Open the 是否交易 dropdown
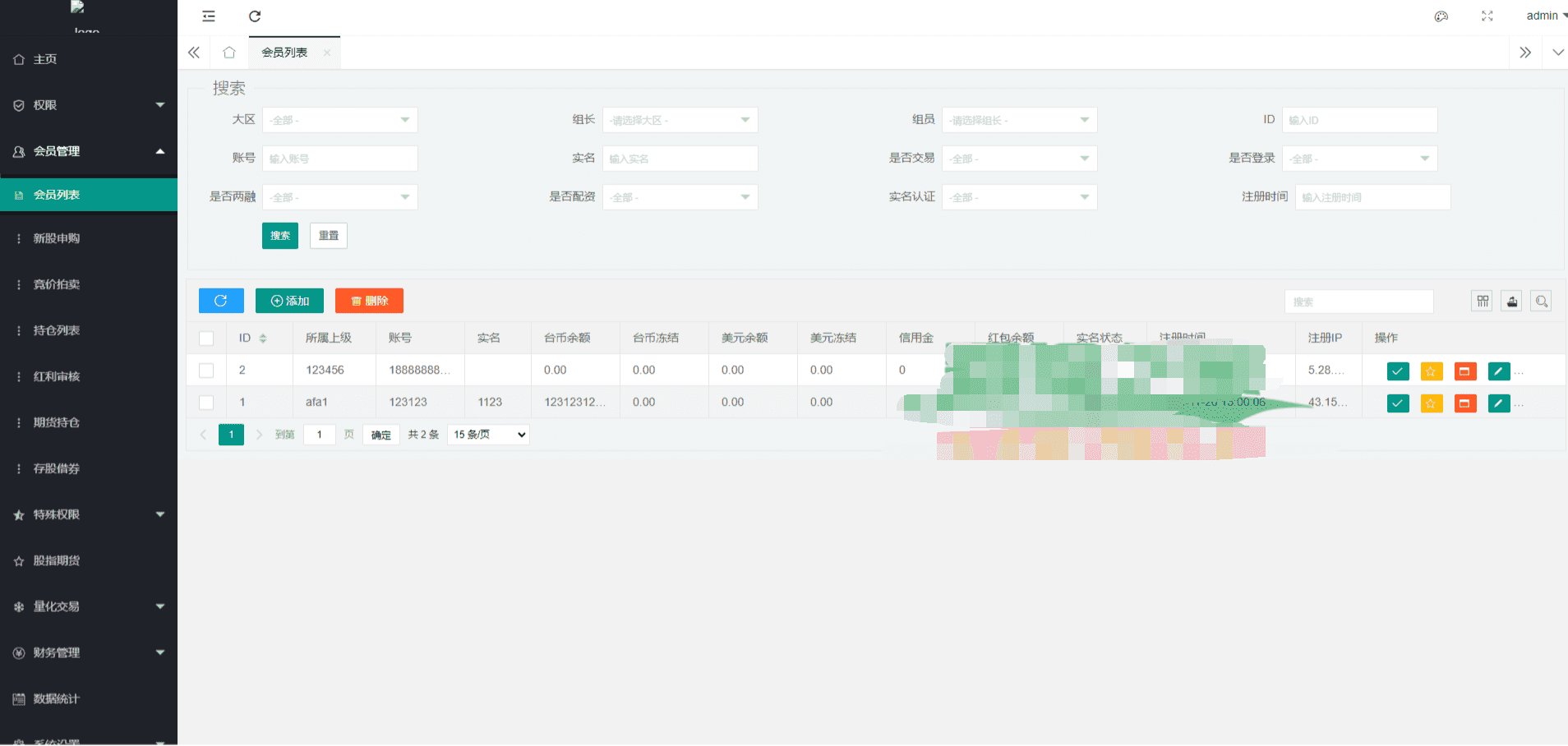Image resolution: width=1568 pixels, height=746 pixels. (1020, 159)
